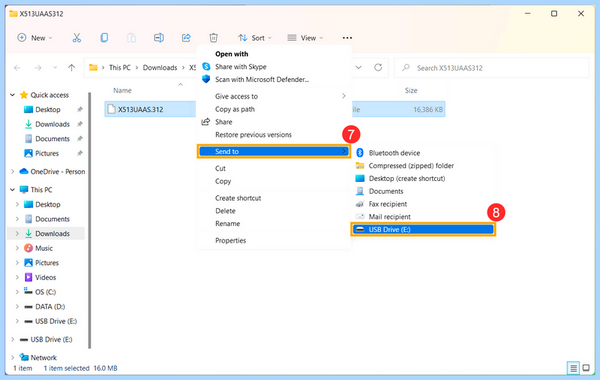This screenshot has height=380, width=600.
Task: Click the Mail recipient icon
Action: click(360, 217)
